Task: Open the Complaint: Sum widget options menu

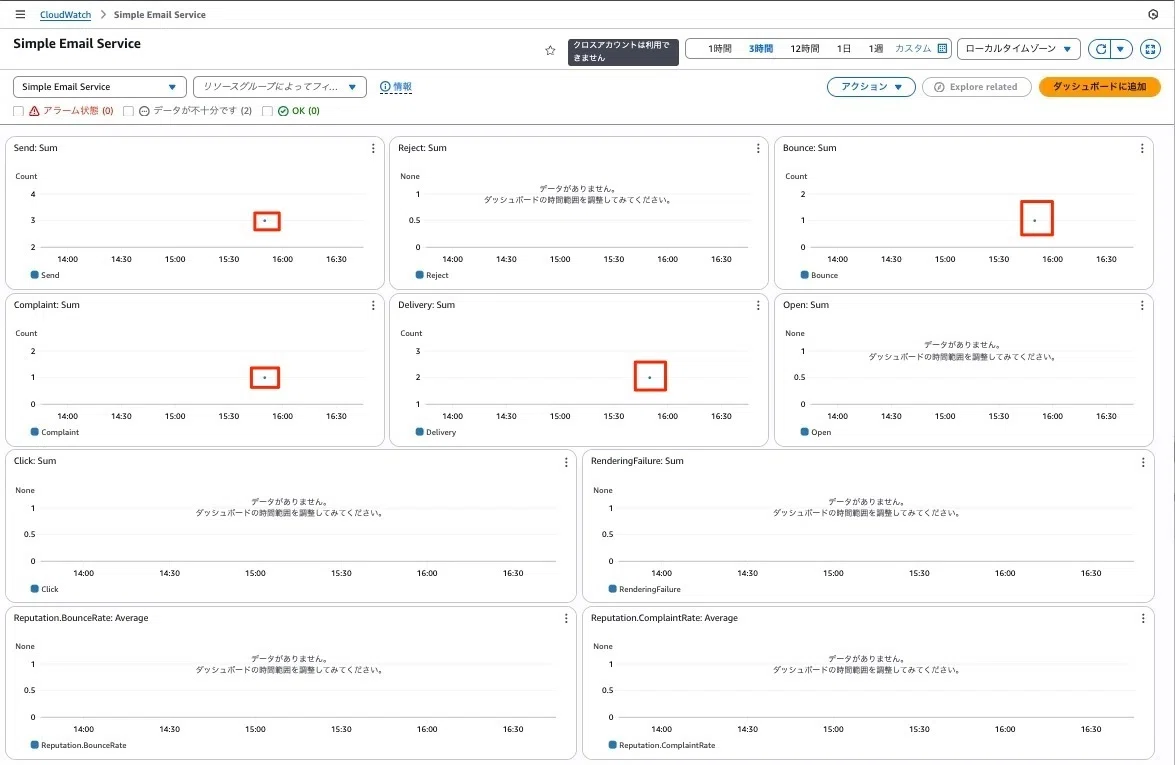Action: click(373, 306)
